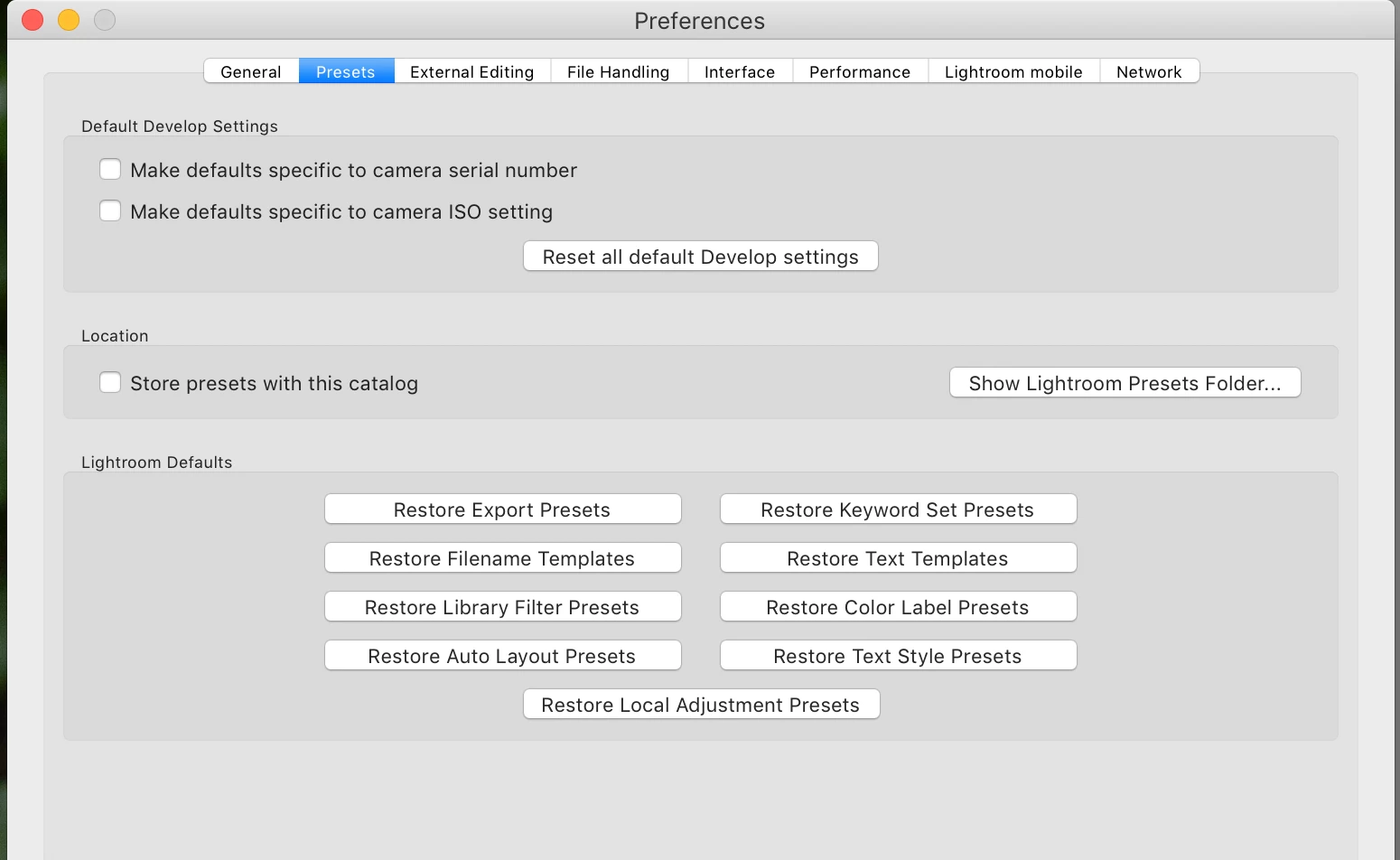Viewport: 1400px width, 860px height.
Task: Open the Interface tab
Action: (x=740, y=71)
